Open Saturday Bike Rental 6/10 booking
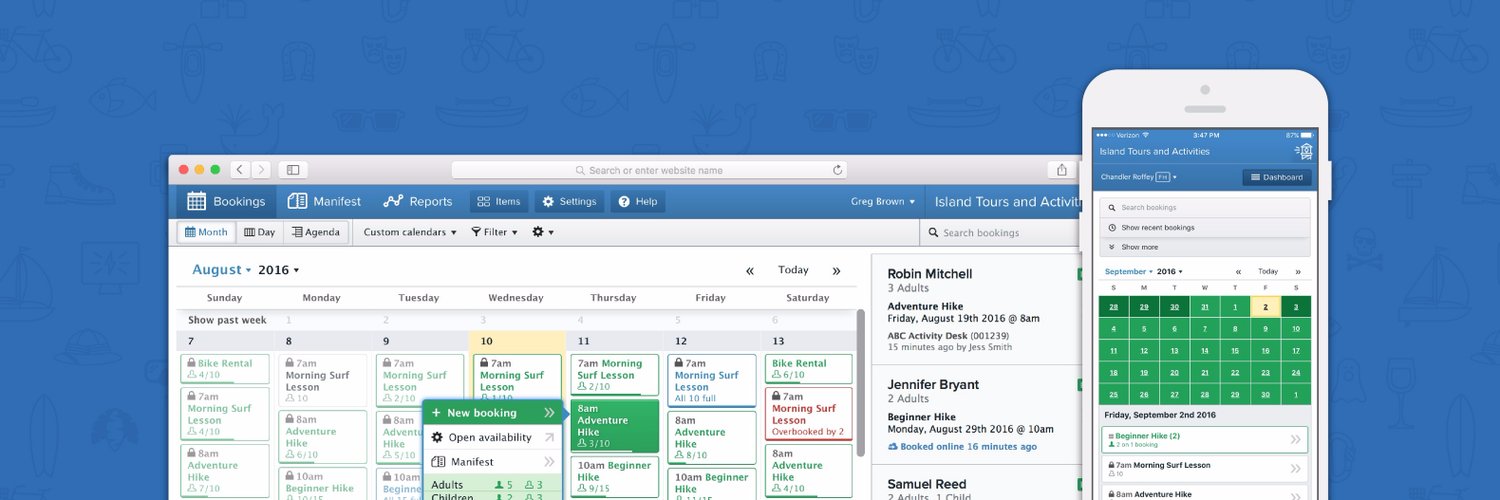This screenshot has width=1500, height=500. (x=809, y=369)
